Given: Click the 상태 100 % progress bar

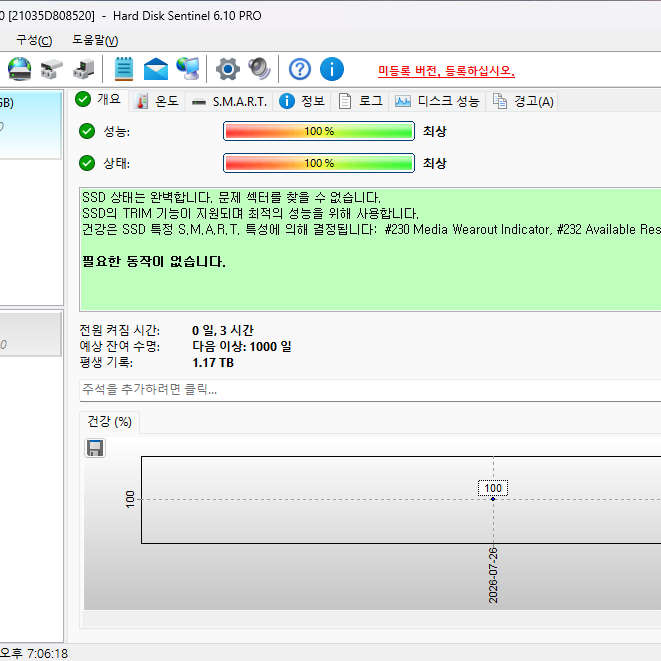Looking at the screenshot, I should [x=319, y=163].
